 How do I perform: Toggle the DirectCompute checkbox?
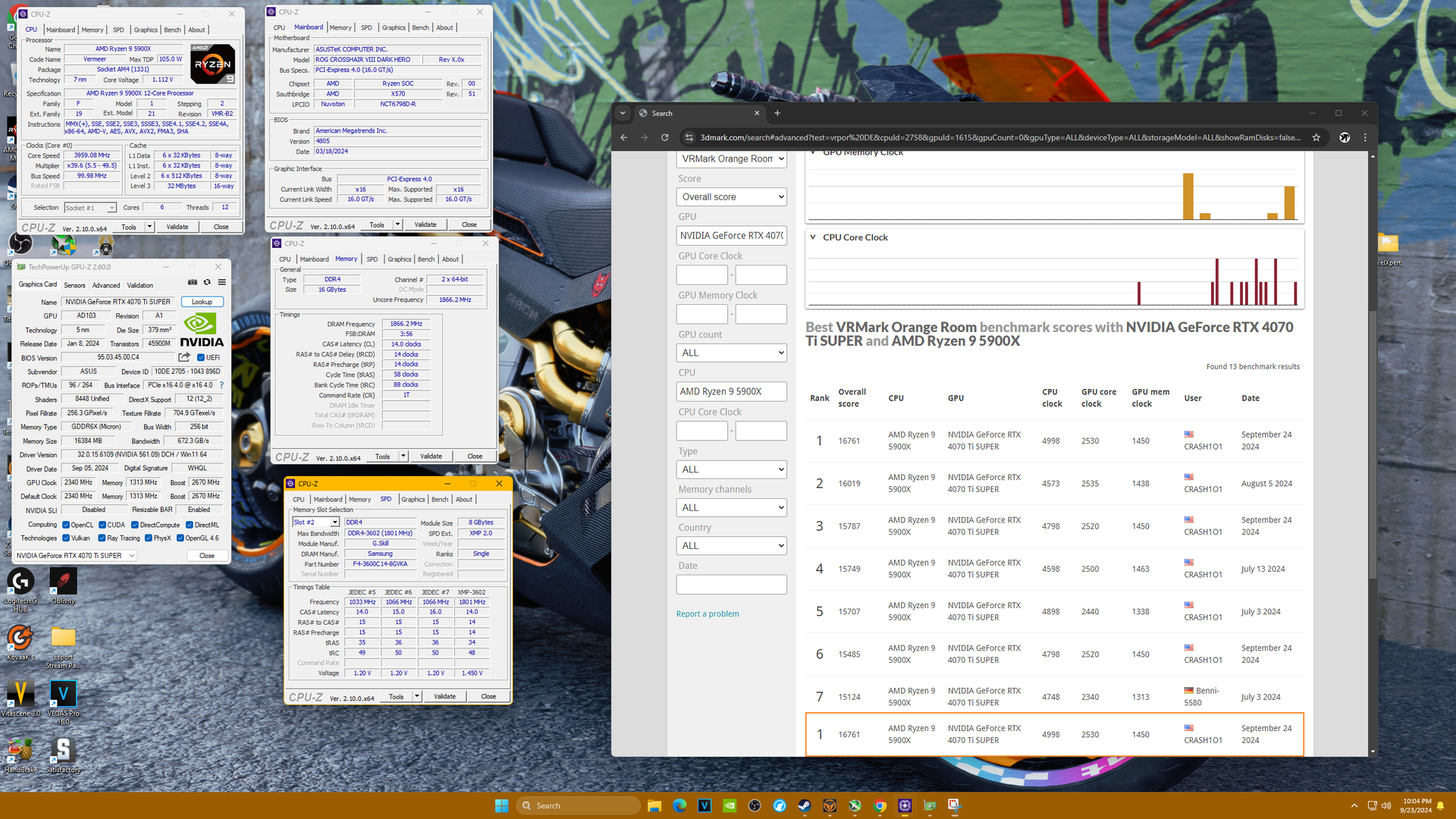[135, 525]
